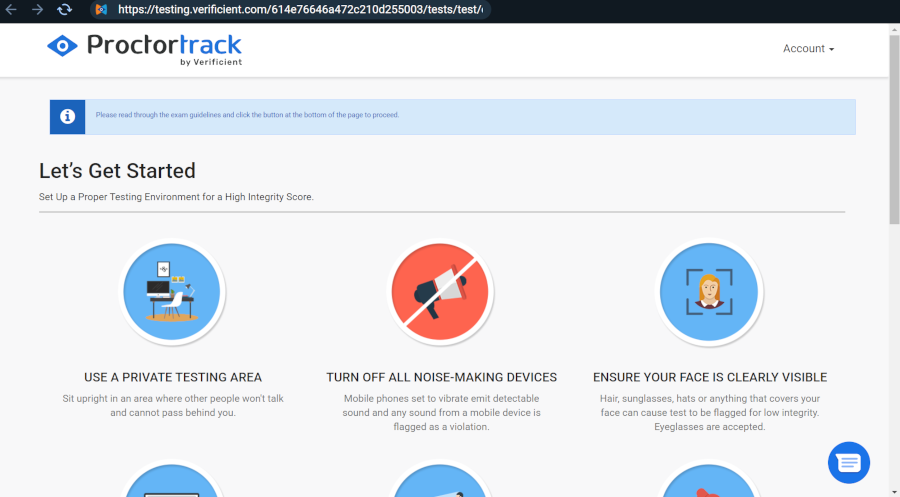Click the Proctortrack by Verificient wordmark
Image resolution: width=900 pixels, height=497 pixels.
coord(165,49)
